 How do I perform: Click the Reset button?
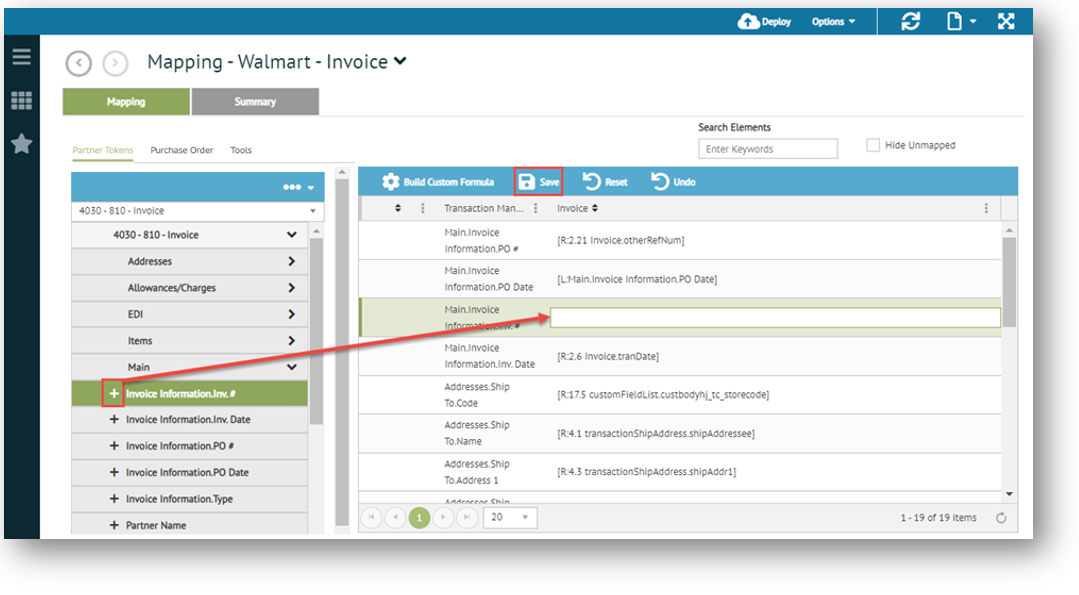coord(605,182)
